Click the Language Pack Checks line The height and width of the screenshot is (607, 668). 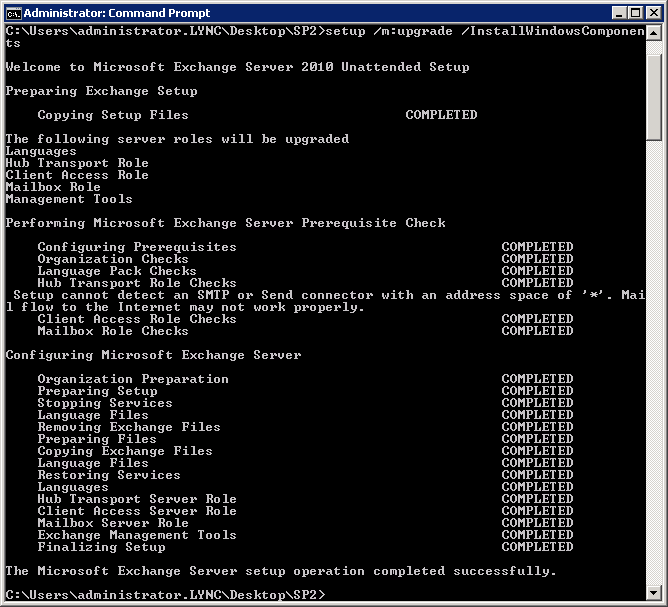coord(117,271)
